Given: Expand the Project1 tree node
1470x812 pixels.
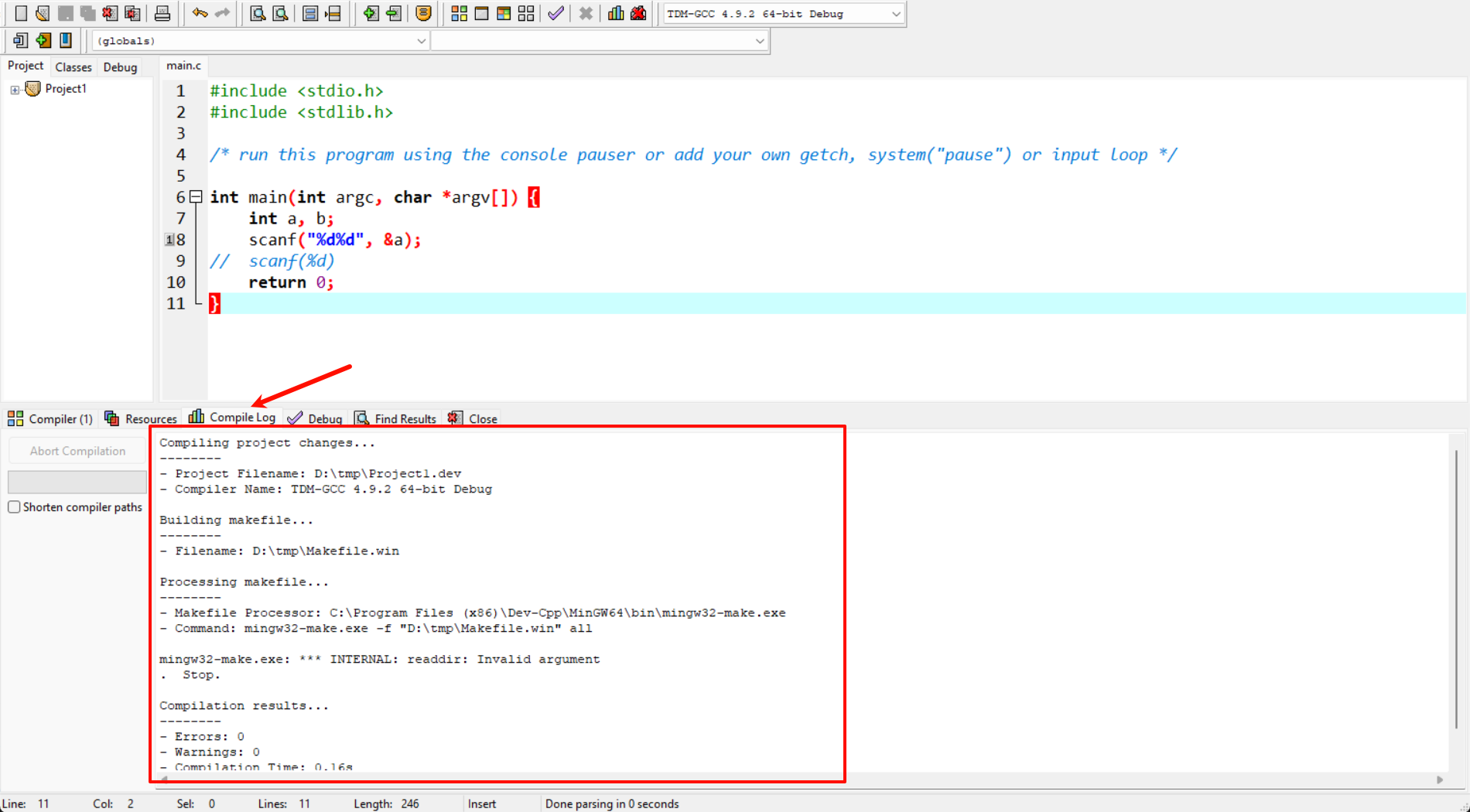Looking at the screenshot, I should tap(15, 90).
